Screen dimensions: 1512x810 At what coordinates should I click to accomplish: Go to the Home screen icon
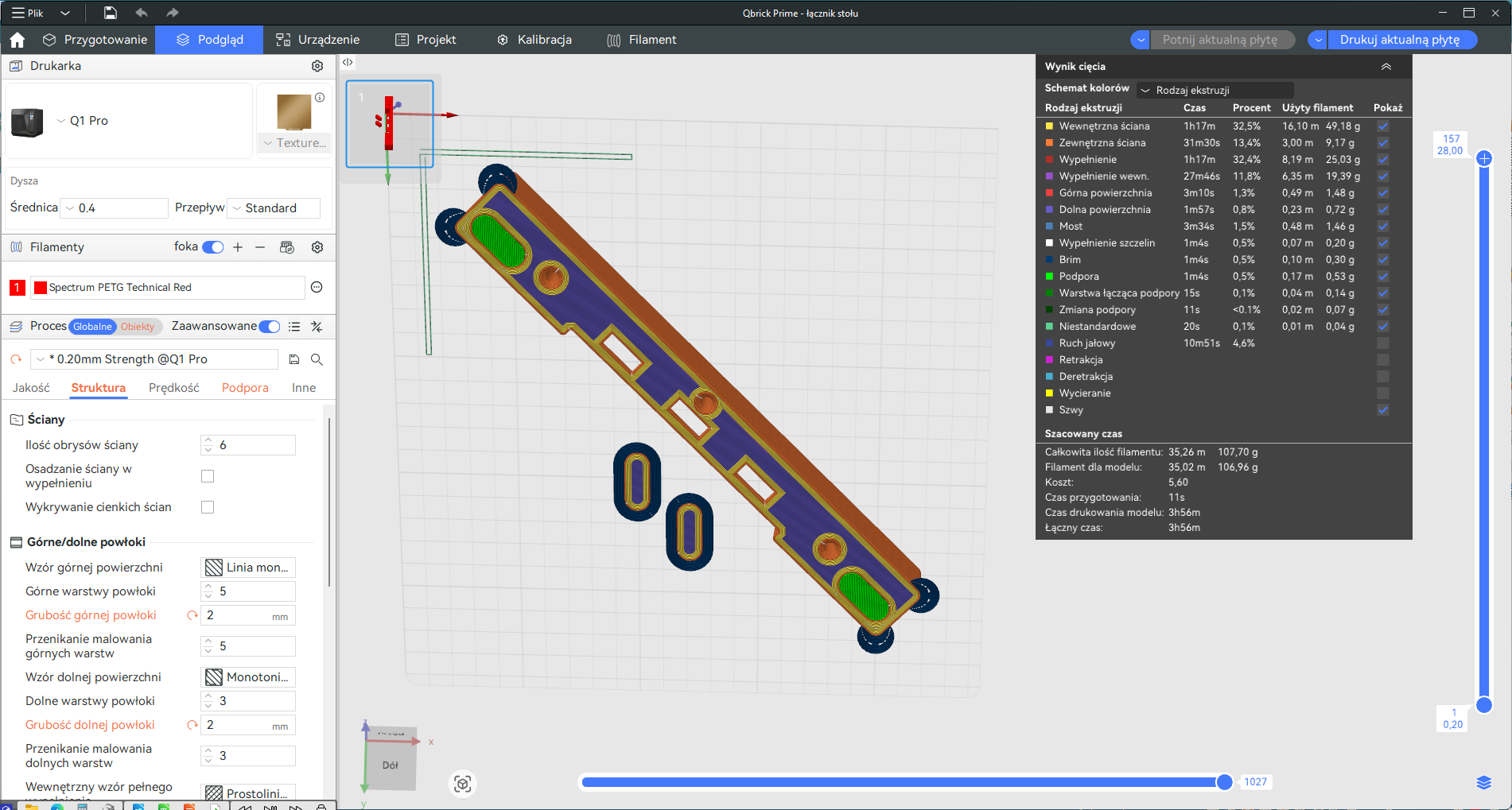coord(17,40)
